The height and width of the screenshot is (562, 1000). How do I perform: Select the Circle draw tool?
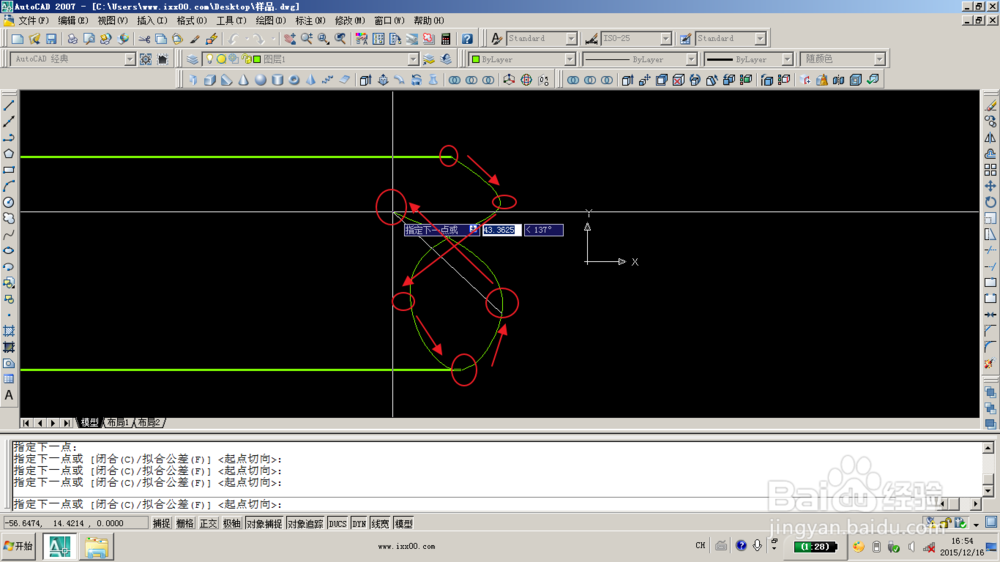point(9,202)
